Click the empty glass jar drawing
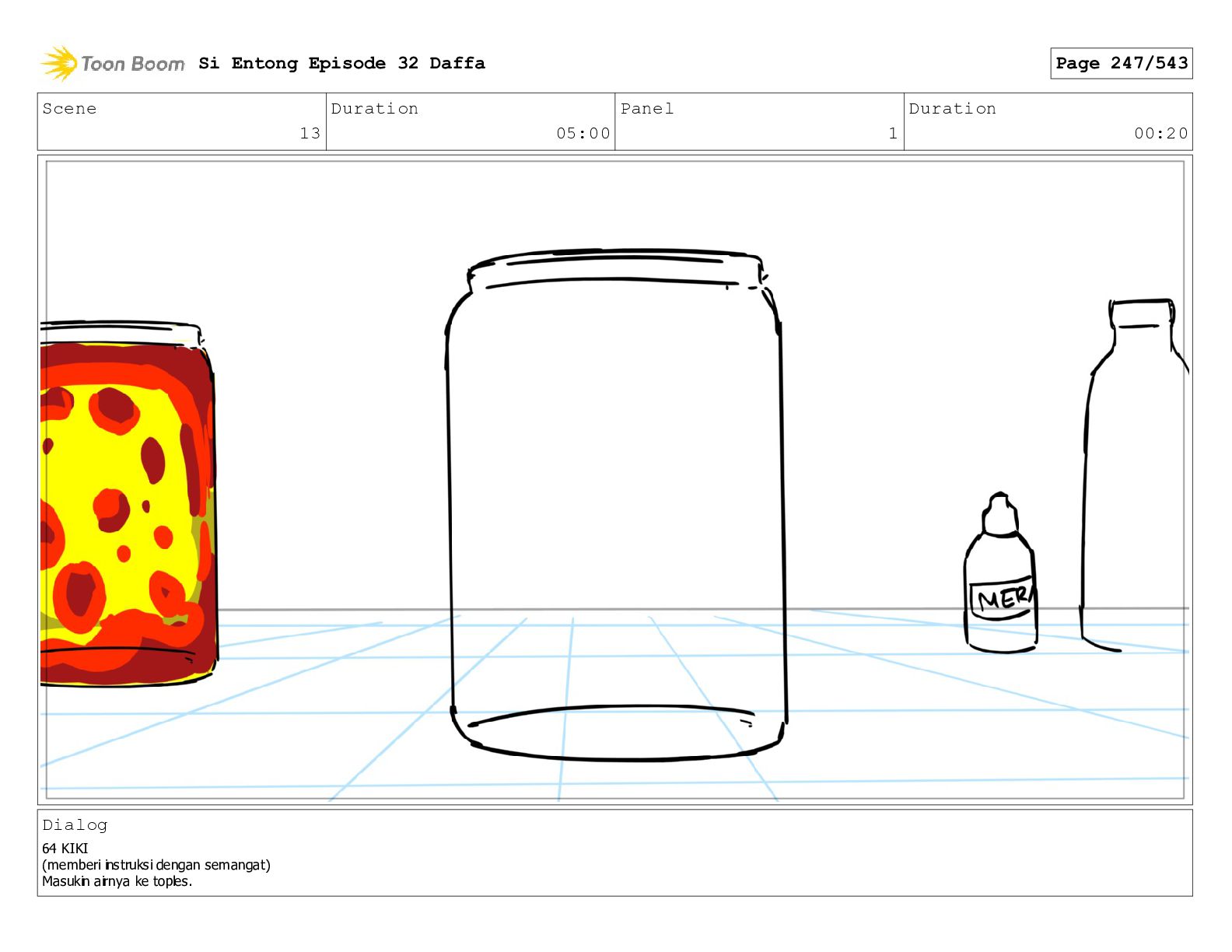The height and width of the screenshot is (952, 1232). (617, 506)
